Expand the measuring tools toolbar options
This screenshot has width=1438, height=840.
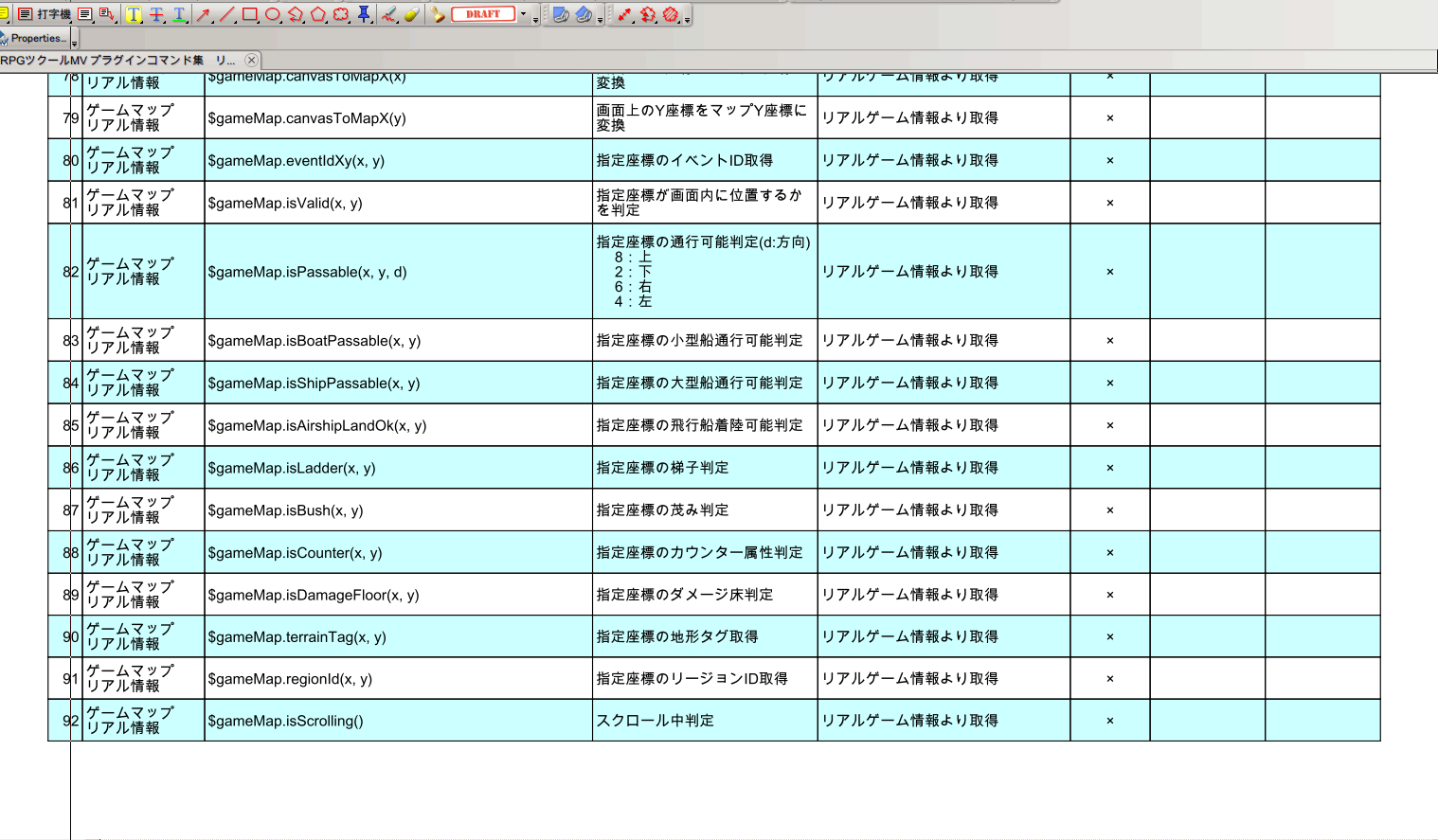click(687, 19)
